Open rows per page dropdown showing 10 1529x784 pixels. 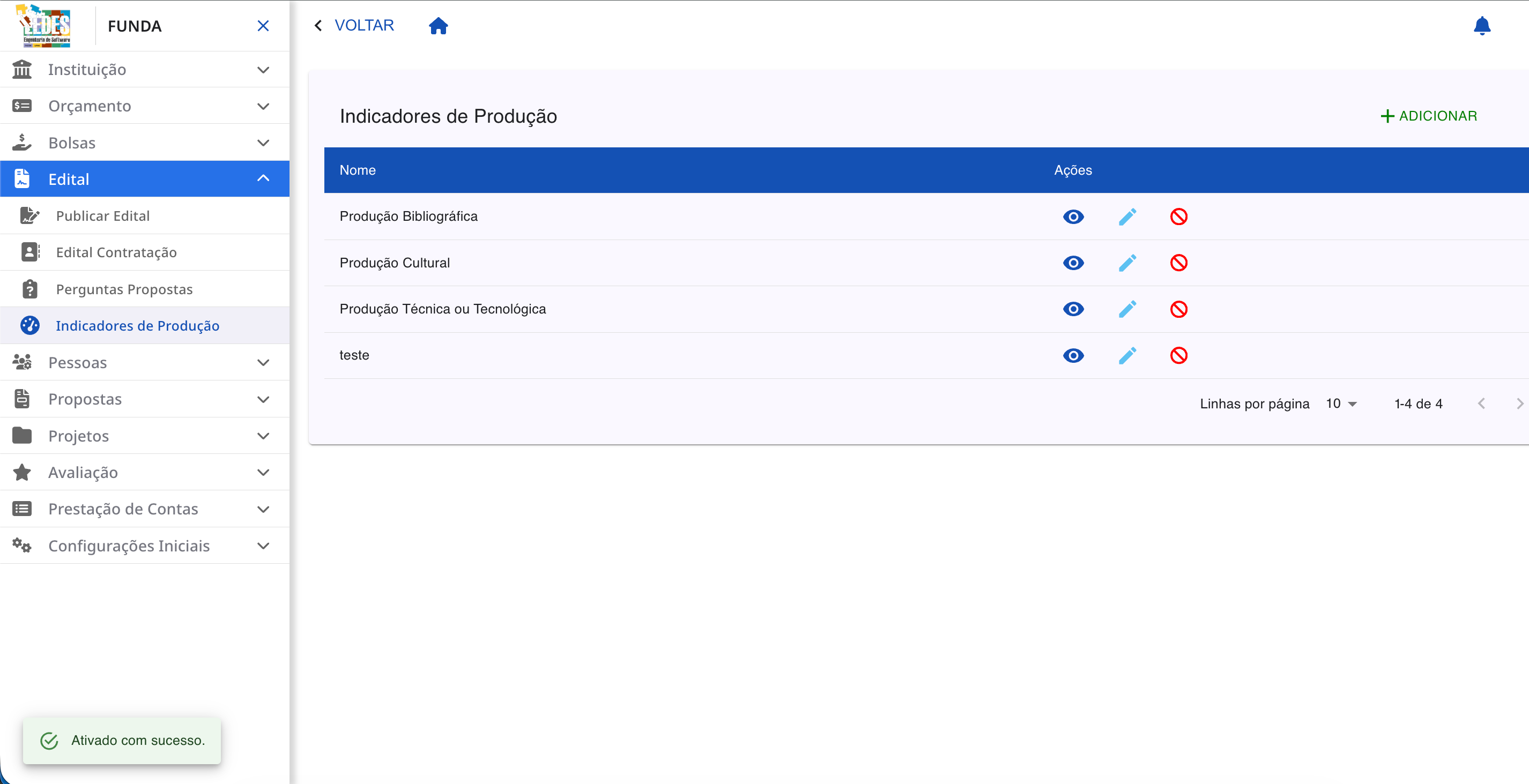1341,404
